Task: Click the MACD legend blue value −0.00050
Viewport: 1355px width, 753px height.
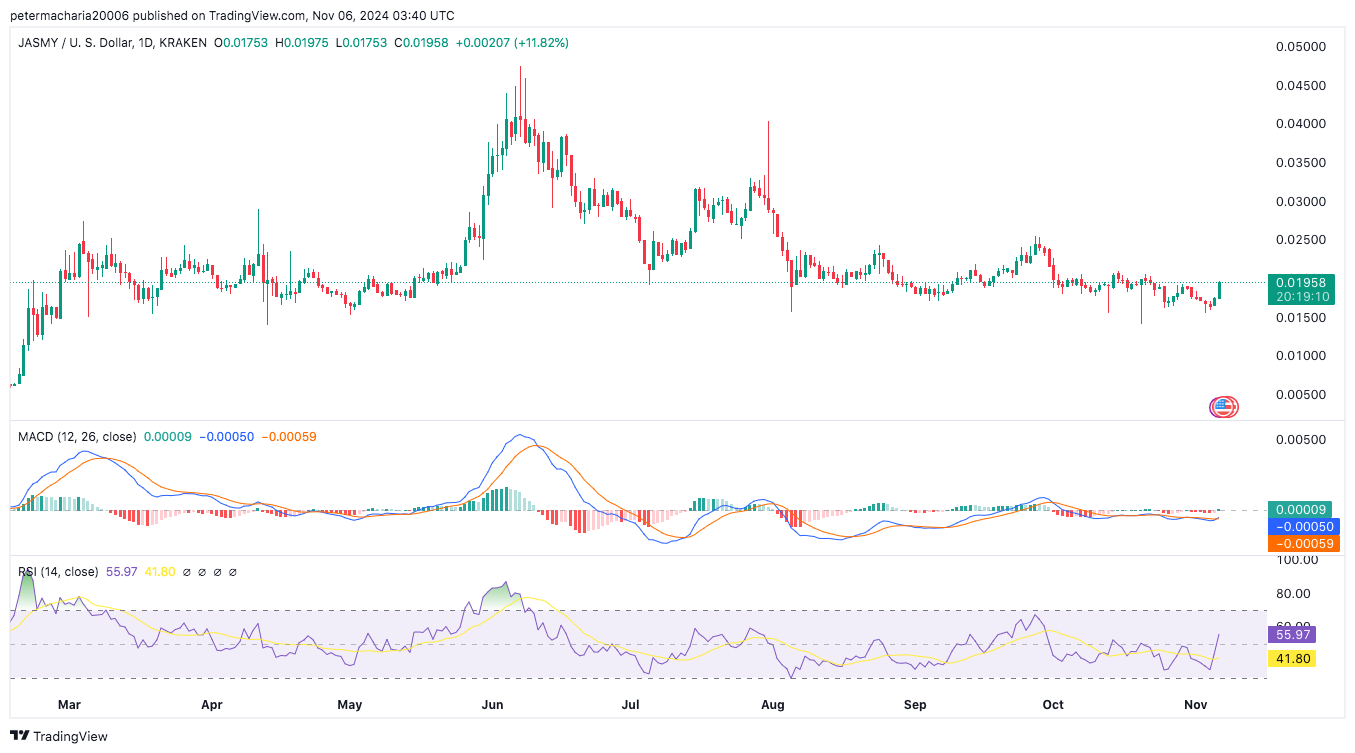Action: tap(226, 437)
